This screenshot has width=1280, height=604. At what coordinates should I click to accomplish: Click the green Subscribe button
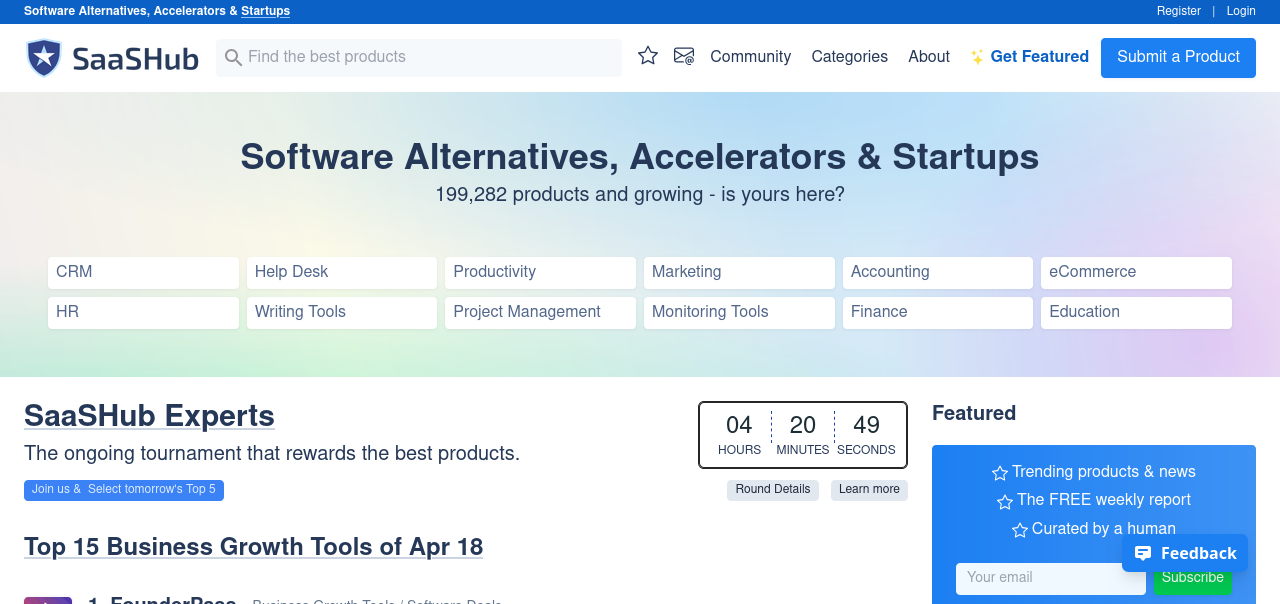point(1193,579)
